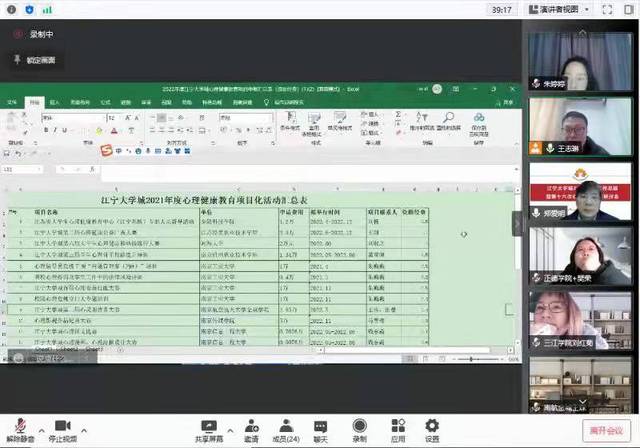Screen dimensions: 640x448
Task: Select 王志琳 video thumbnail
Action: (580, 126)
